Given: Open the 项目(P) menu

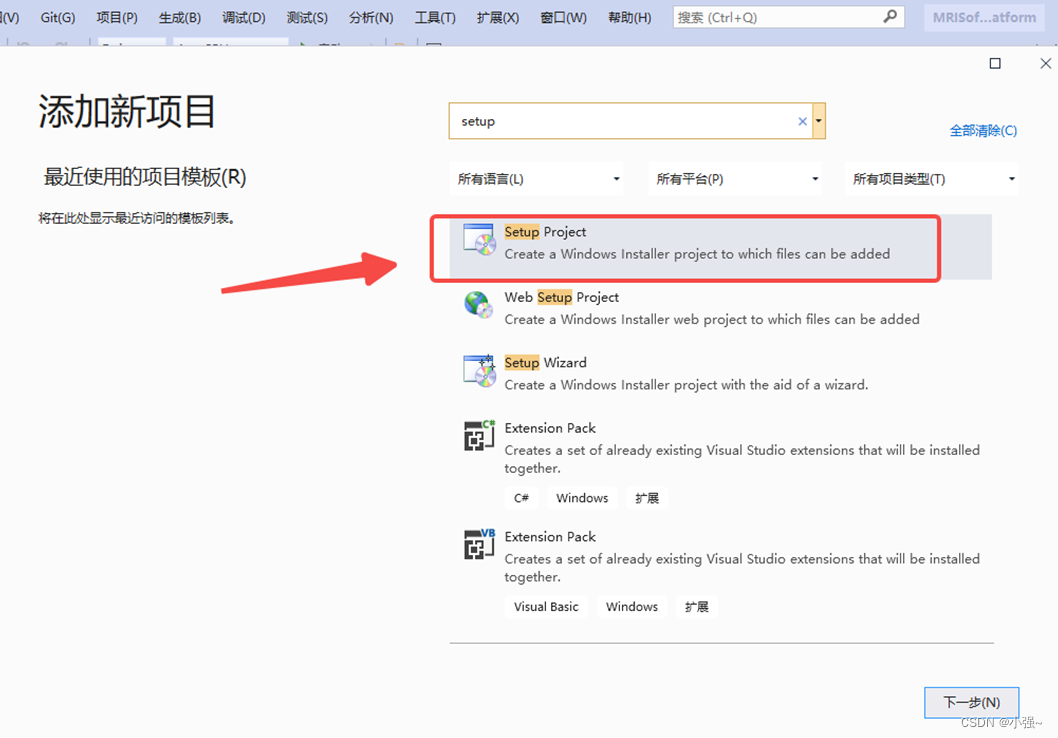Looking at the screenshot, I should (x=117, y=18).
